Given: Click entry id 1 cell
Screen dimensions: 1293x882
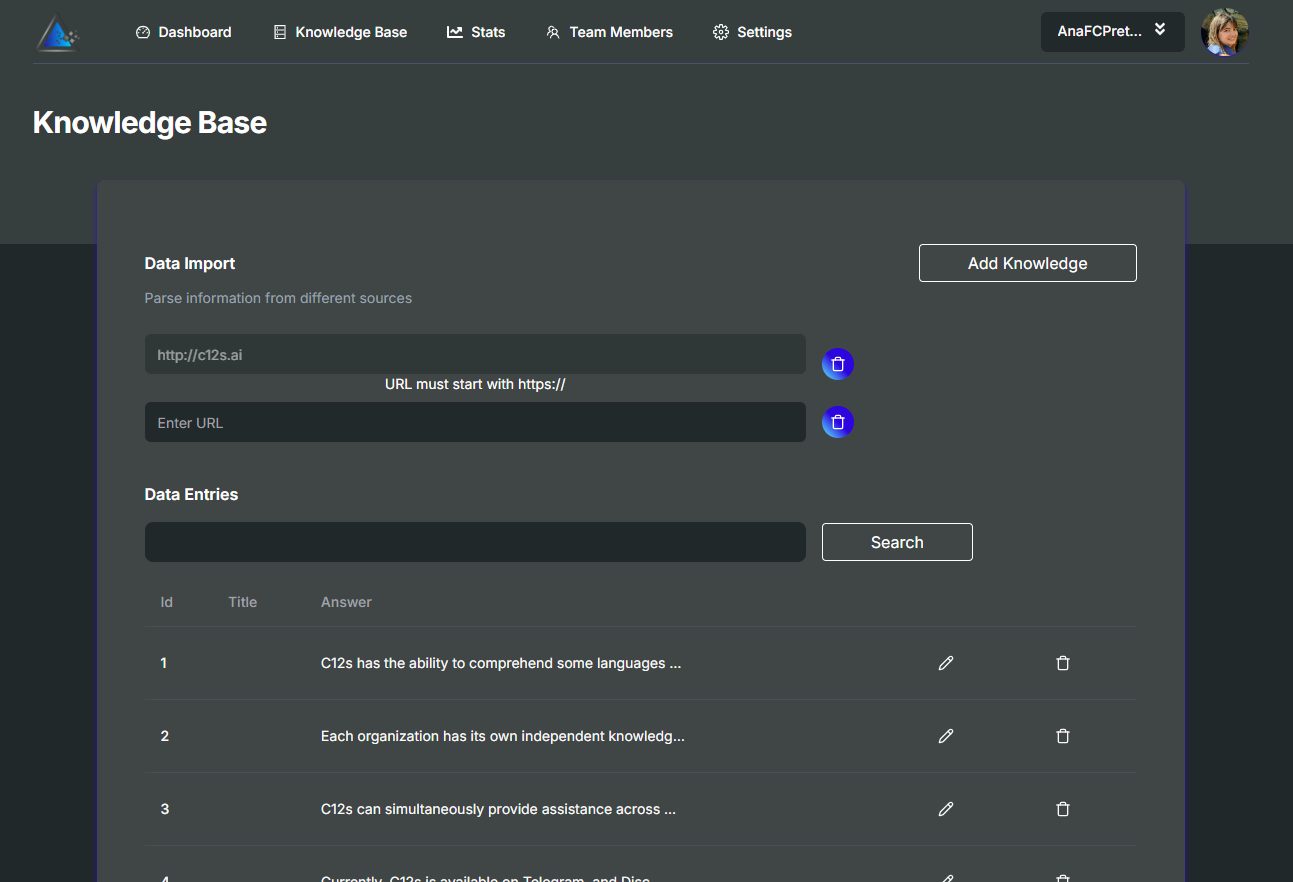Looking at the screenshot, I should point(164,663).
